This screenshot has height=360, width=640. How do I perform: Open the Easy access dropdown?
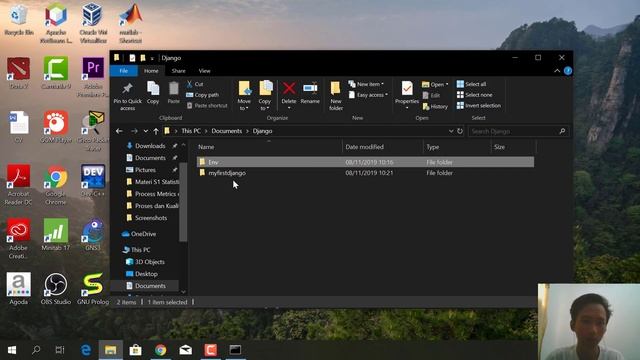coord(368,95)
